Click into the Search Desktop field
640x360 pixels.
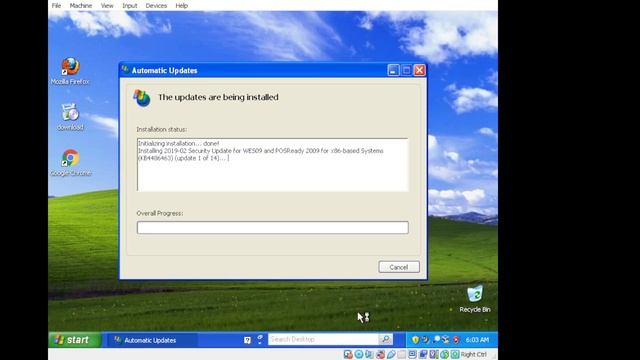point(323,339)
